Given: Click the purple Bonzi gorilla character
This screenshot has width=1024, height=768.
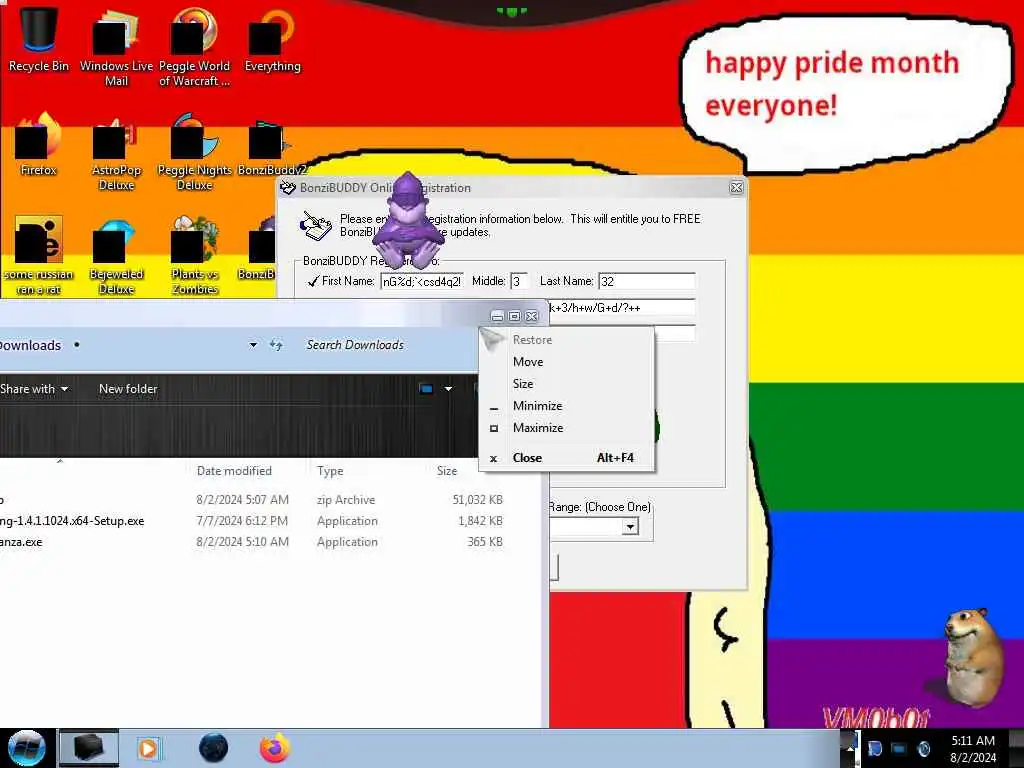Looking at the screenshot, I should tap(408, 221).
